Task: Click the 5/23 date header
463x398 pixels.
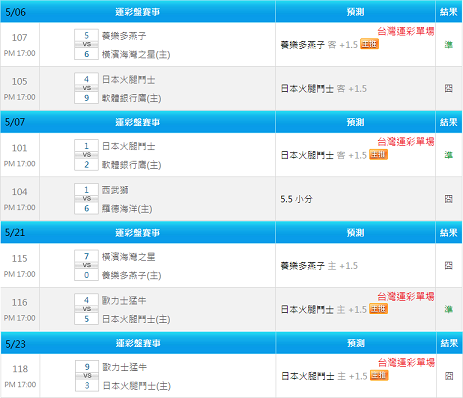Action: tap(15, 344)
